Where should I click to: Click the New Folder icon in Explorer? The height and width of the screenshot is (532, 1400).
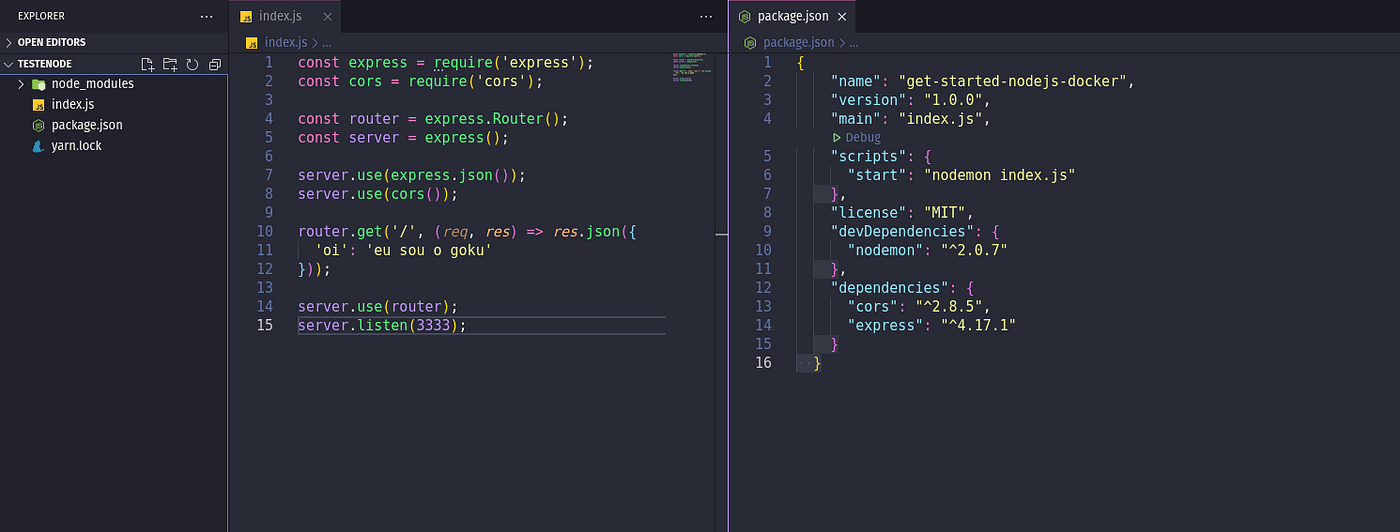point(170,64)
